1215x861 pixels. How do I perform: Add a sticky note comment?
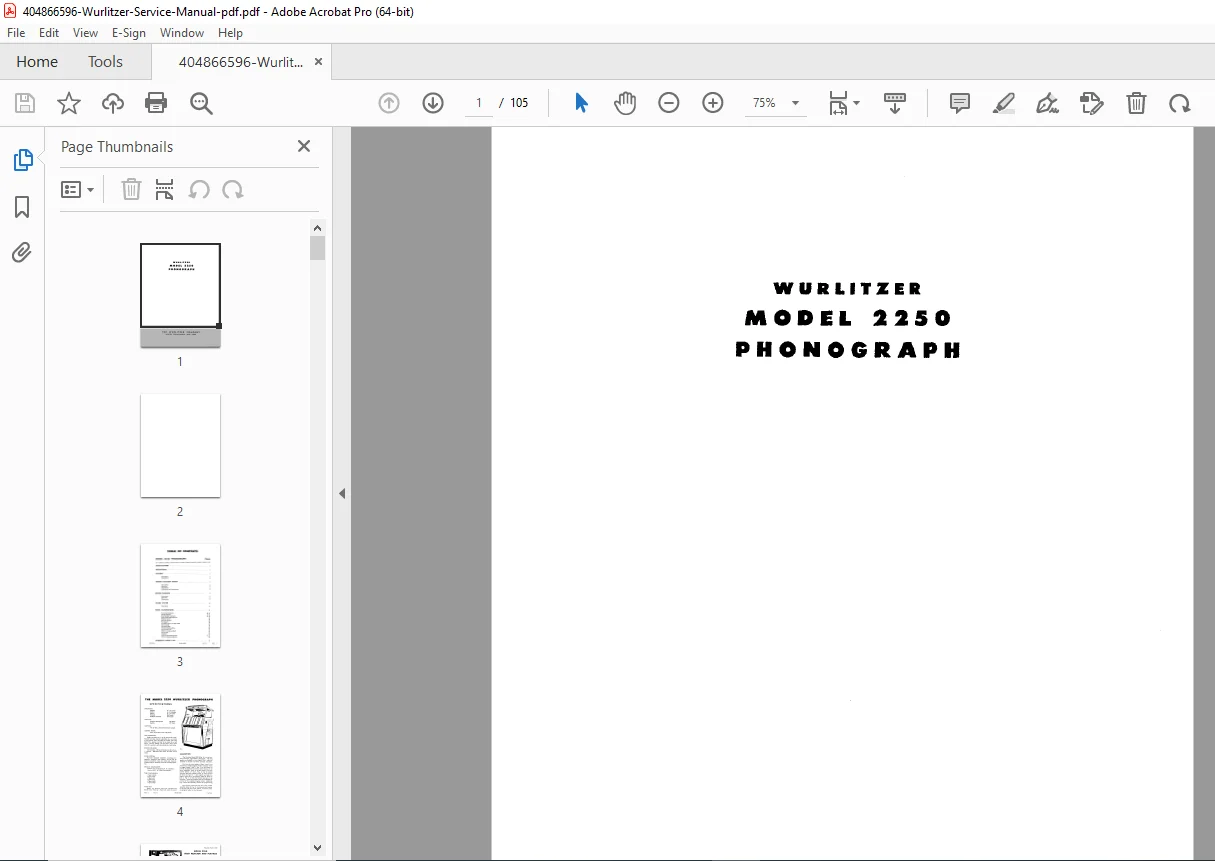point(960,103)
